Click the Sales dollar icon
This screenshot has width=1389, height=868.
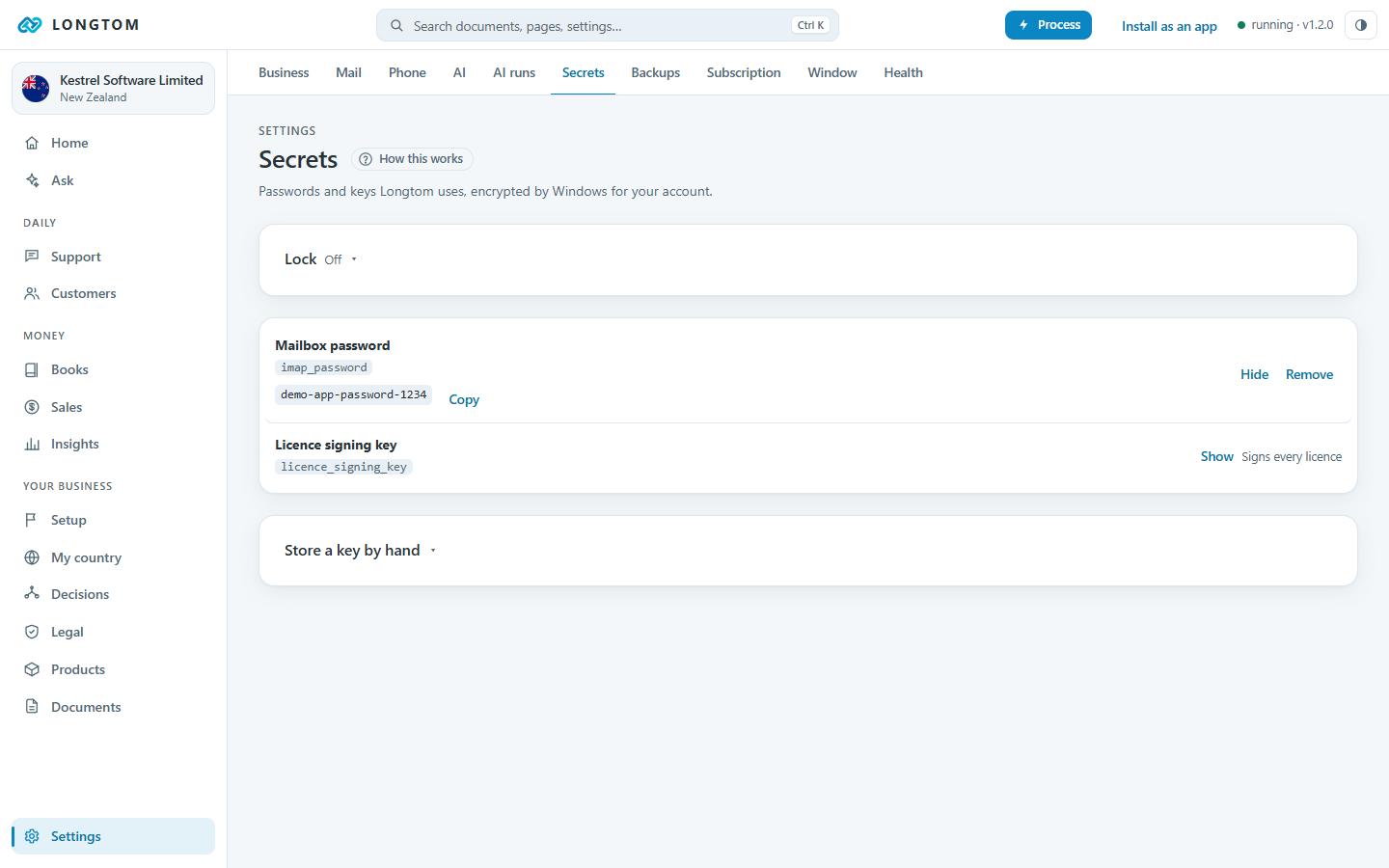click(x=32, y=407)
